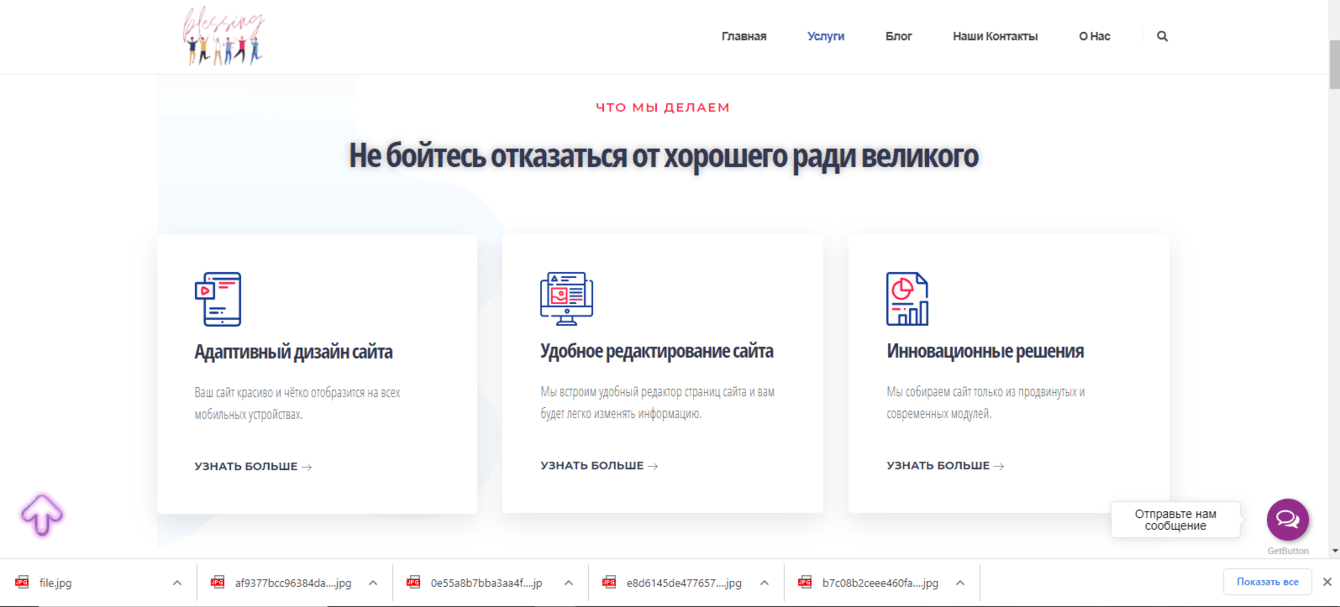Viewport: 1340px width, 607px height.
Task: Click the purple scroll-to-top arrow
Action: 42,514
